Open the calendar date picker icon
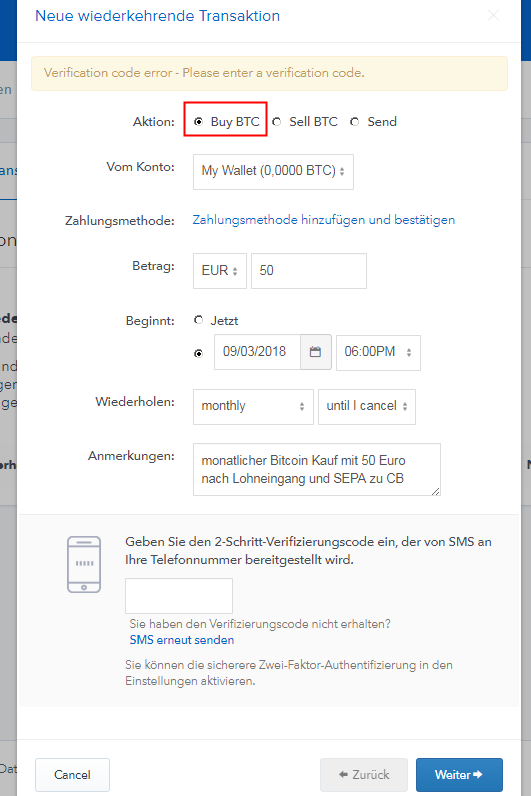This screenshot has height=796, width=531. coord(316,352)
